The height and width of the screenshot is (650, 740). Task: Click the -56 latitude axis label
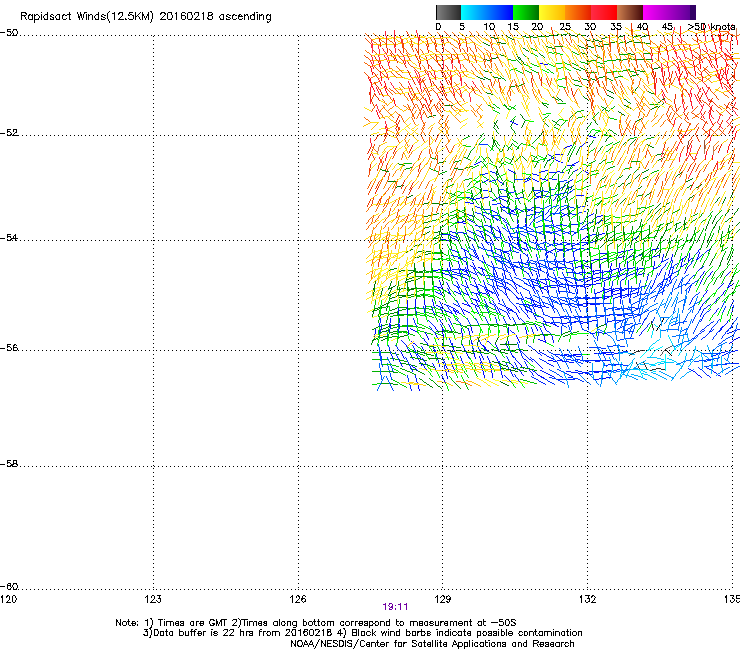(x=9, y=347)
